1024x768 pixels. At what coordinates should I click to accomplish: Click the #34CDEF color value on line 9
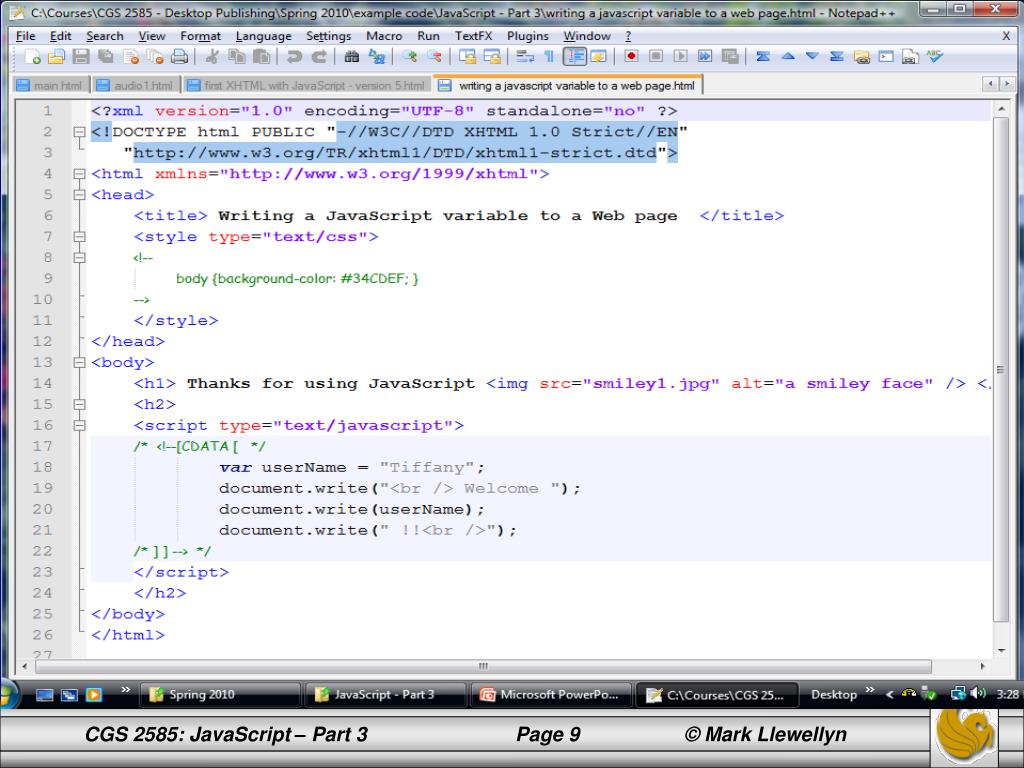click(x=374, y=278)
